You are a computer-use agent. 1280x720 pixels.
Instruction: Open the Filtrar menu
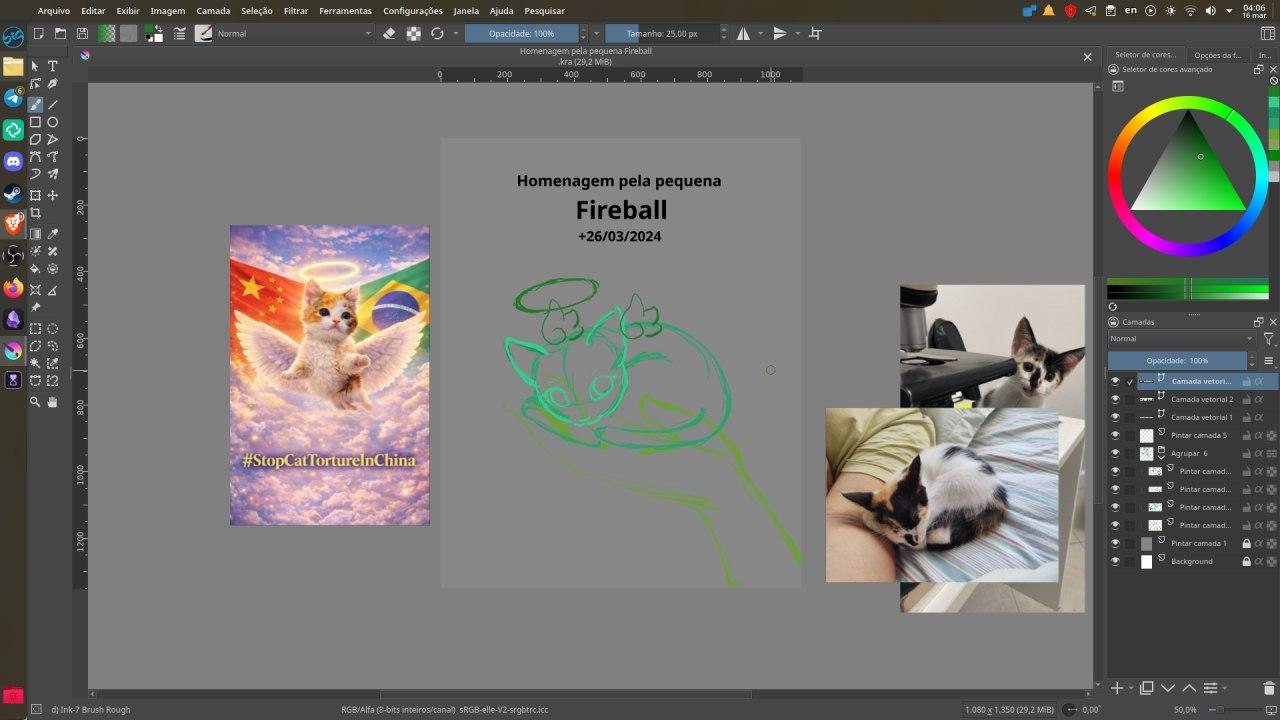click(295, 11)
